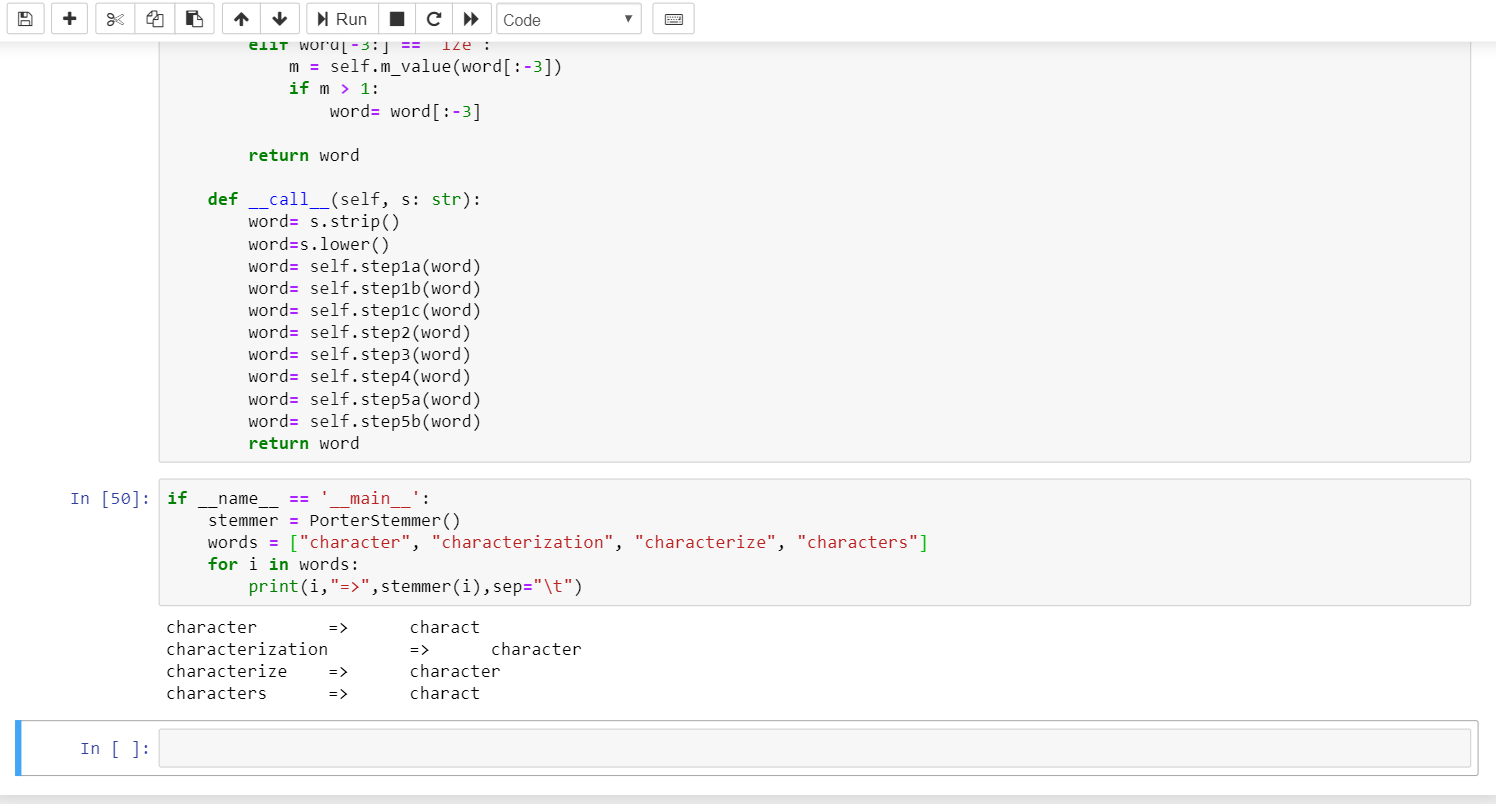
Task: Click the 'm = self.m_value(word[:-3])' line
Action: coord(425,66)
